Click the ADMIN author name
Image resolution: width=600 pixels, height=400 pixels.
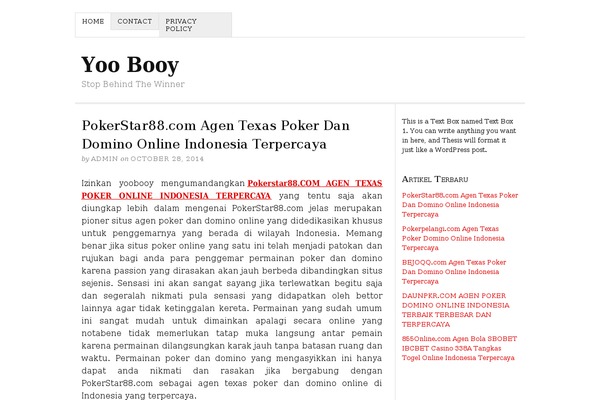pos(104,159)
